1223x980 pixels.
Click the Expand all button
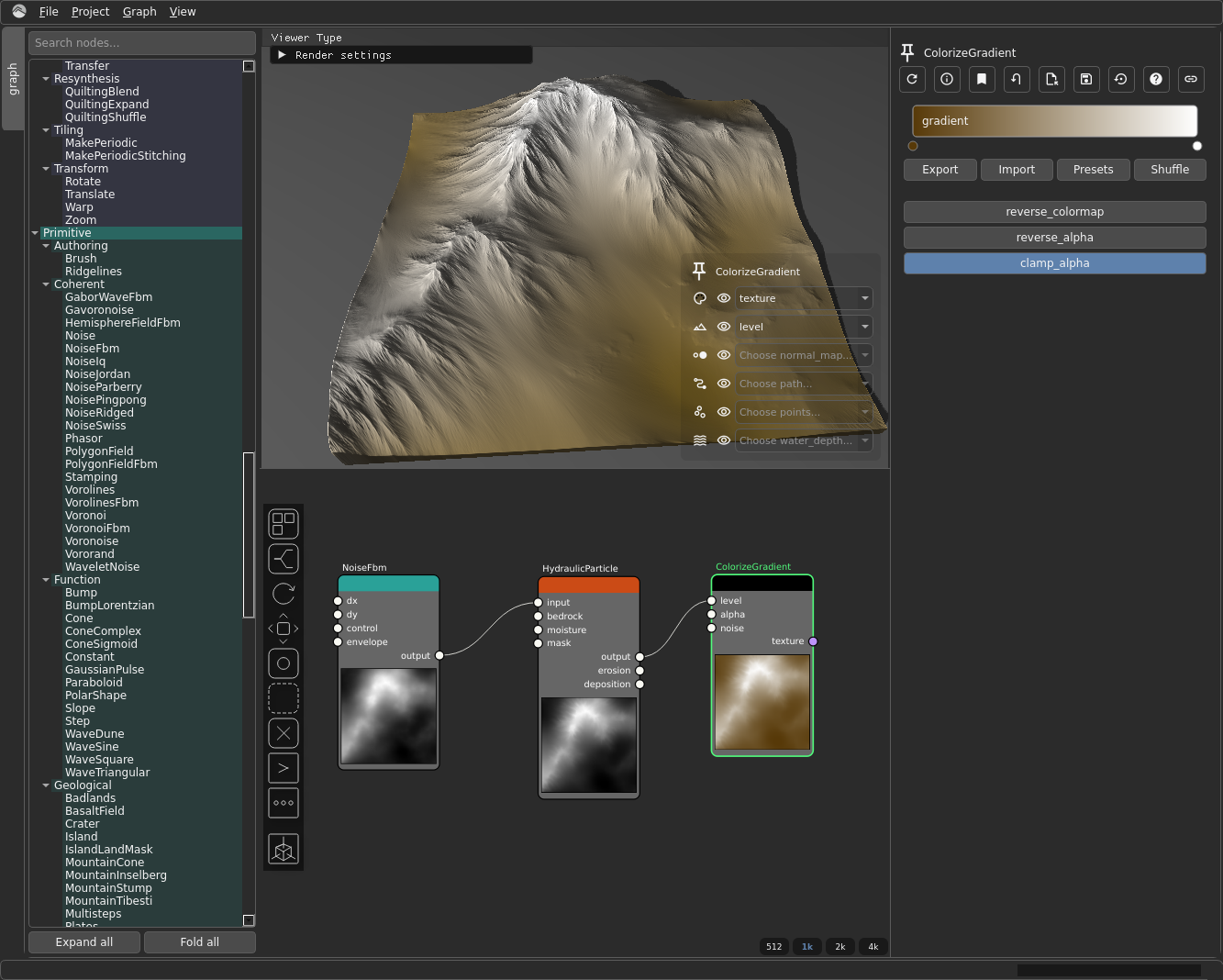click(84, 942)
